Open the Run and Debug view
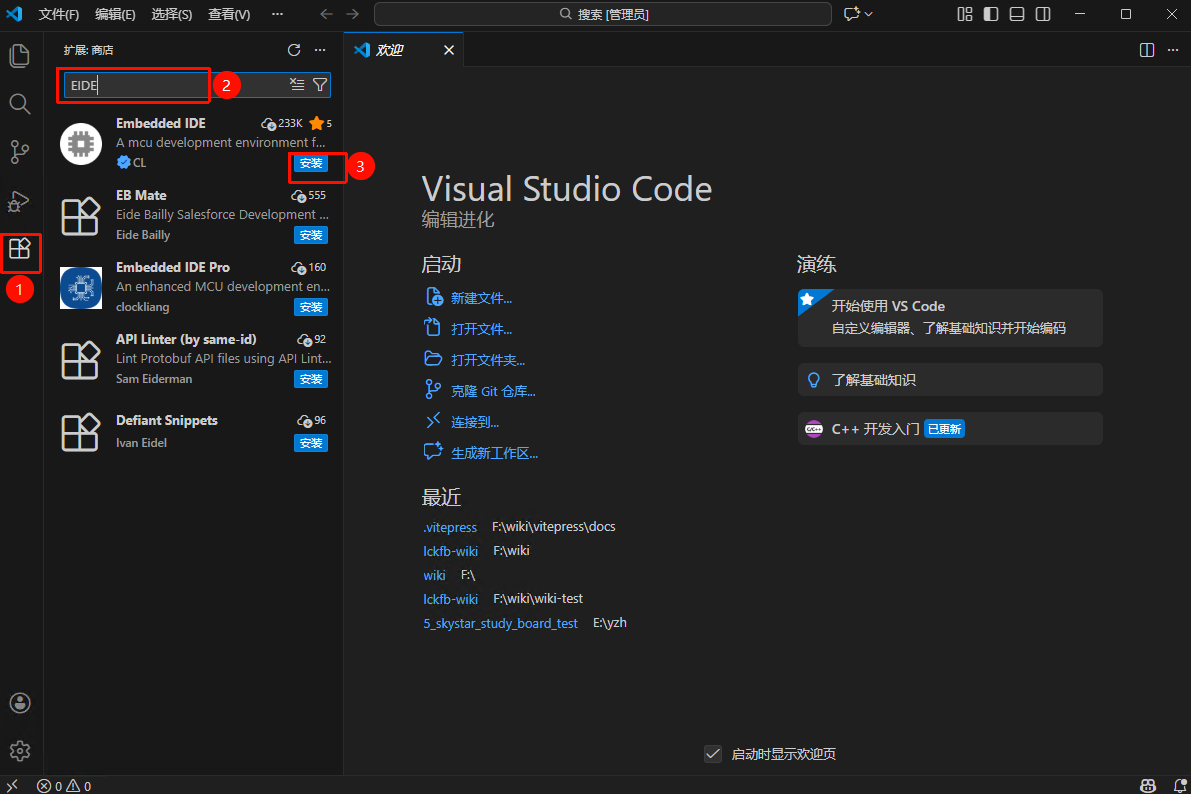Viewport: 1191px width, 794px height. click(20, 201)
